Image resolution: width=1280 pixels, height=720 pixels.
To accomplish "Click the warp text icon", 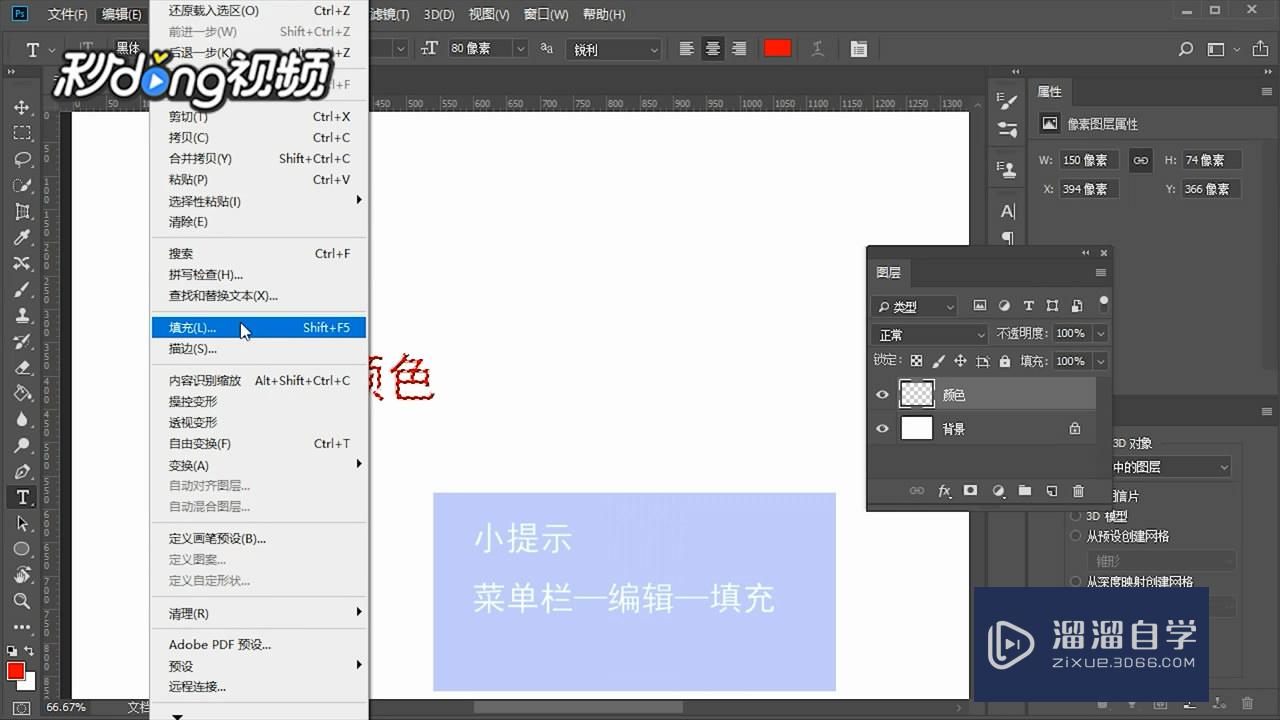I will (817, 48).
